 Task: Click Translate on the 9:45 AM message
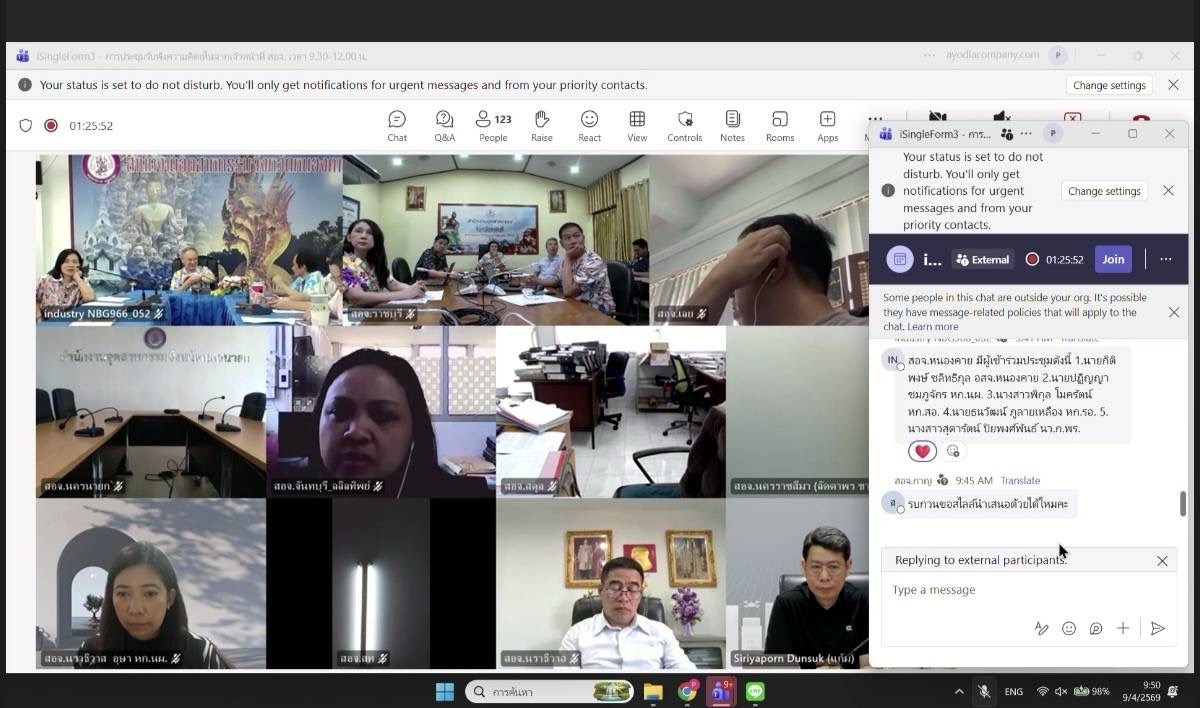(1020, 481)
